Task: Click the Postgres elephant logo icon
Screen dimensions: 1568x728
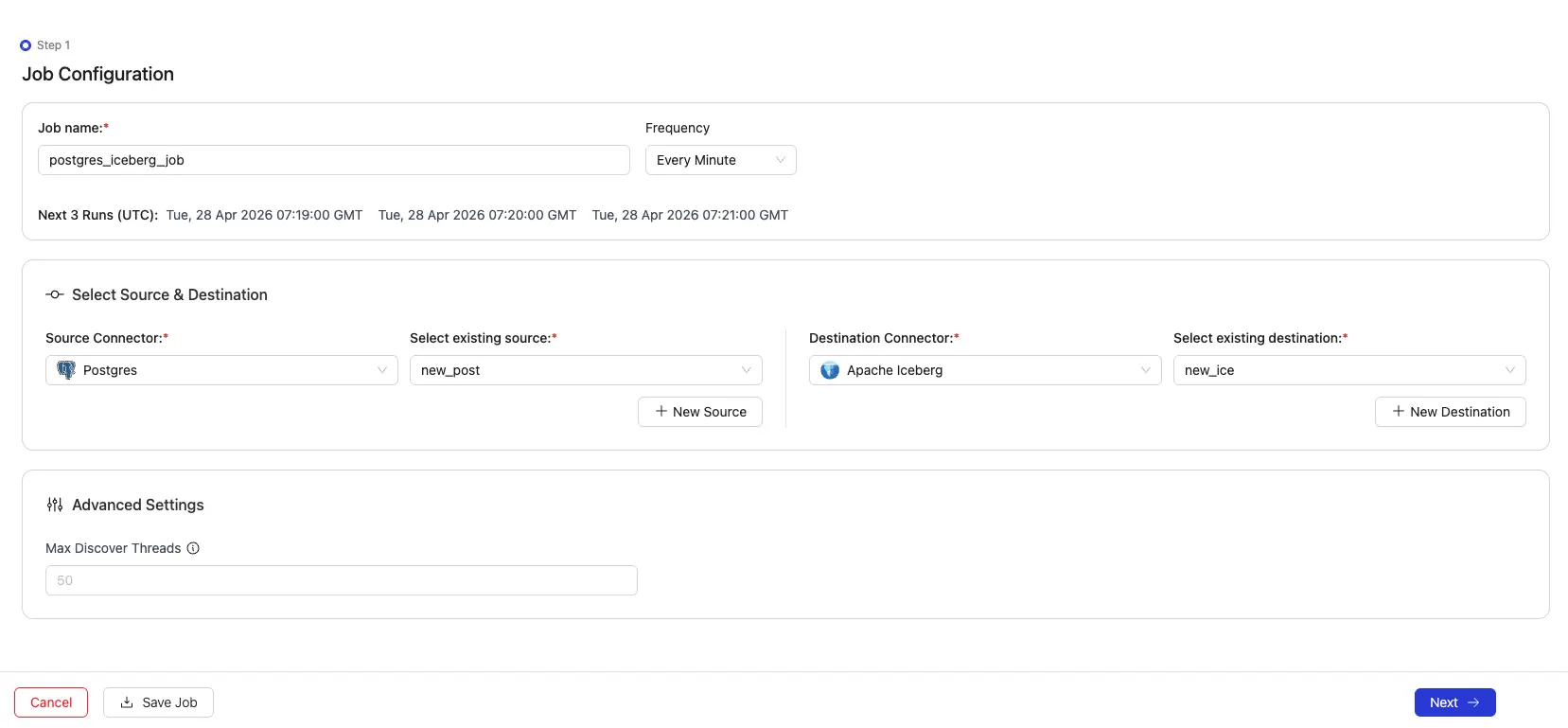Action: (66, 370)
